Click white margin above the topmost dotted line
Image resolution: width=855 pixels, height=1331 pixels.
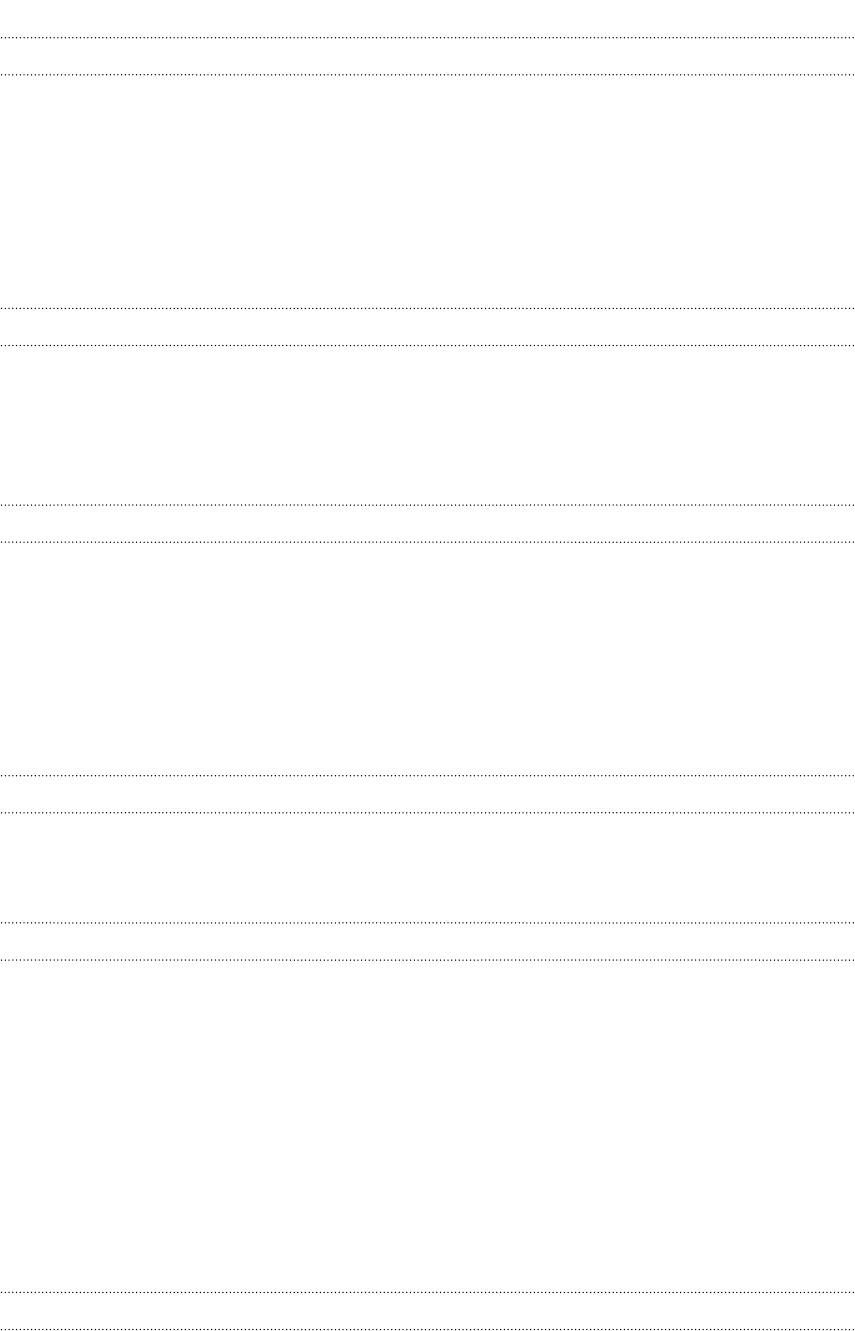[x=427, y=18]
